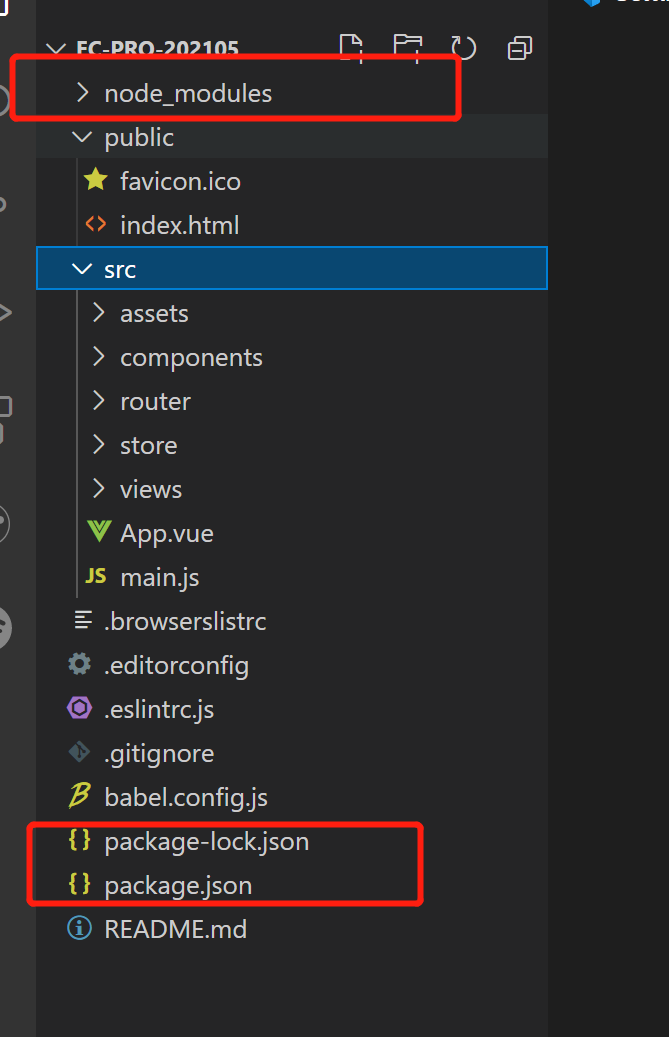Expand the router folder chevron
Image resolution: width=669 pixels, height=1037 pixels.
[98, 401]
